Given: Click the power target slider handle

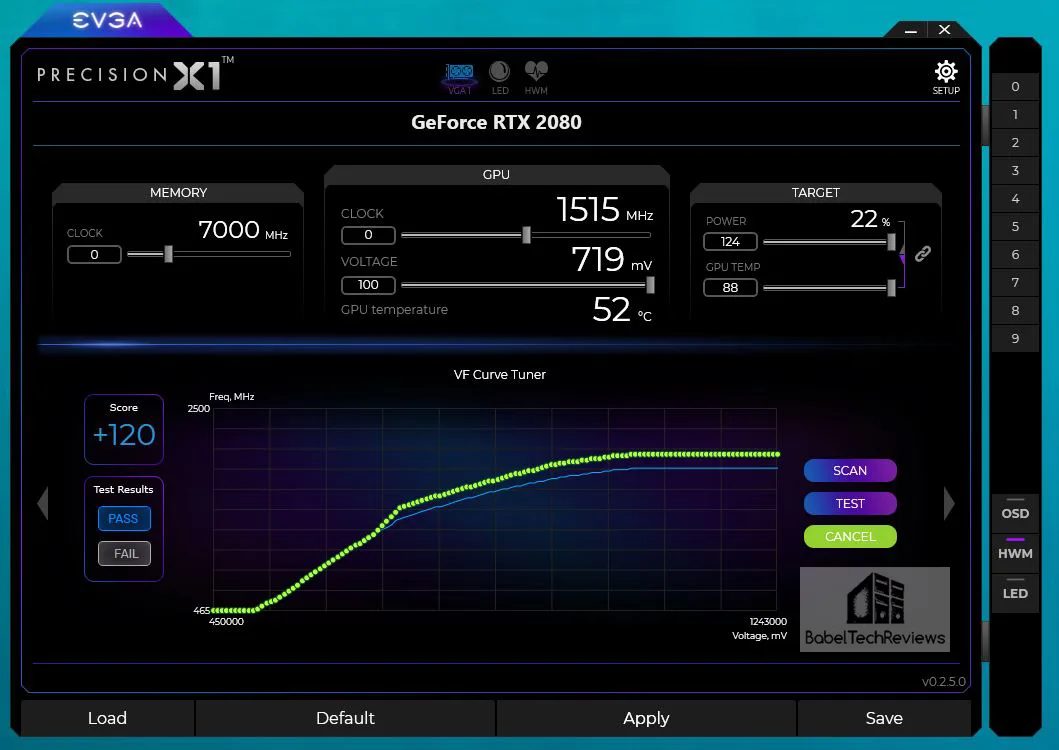Looking at the screenshot, I should coord(892,242).
